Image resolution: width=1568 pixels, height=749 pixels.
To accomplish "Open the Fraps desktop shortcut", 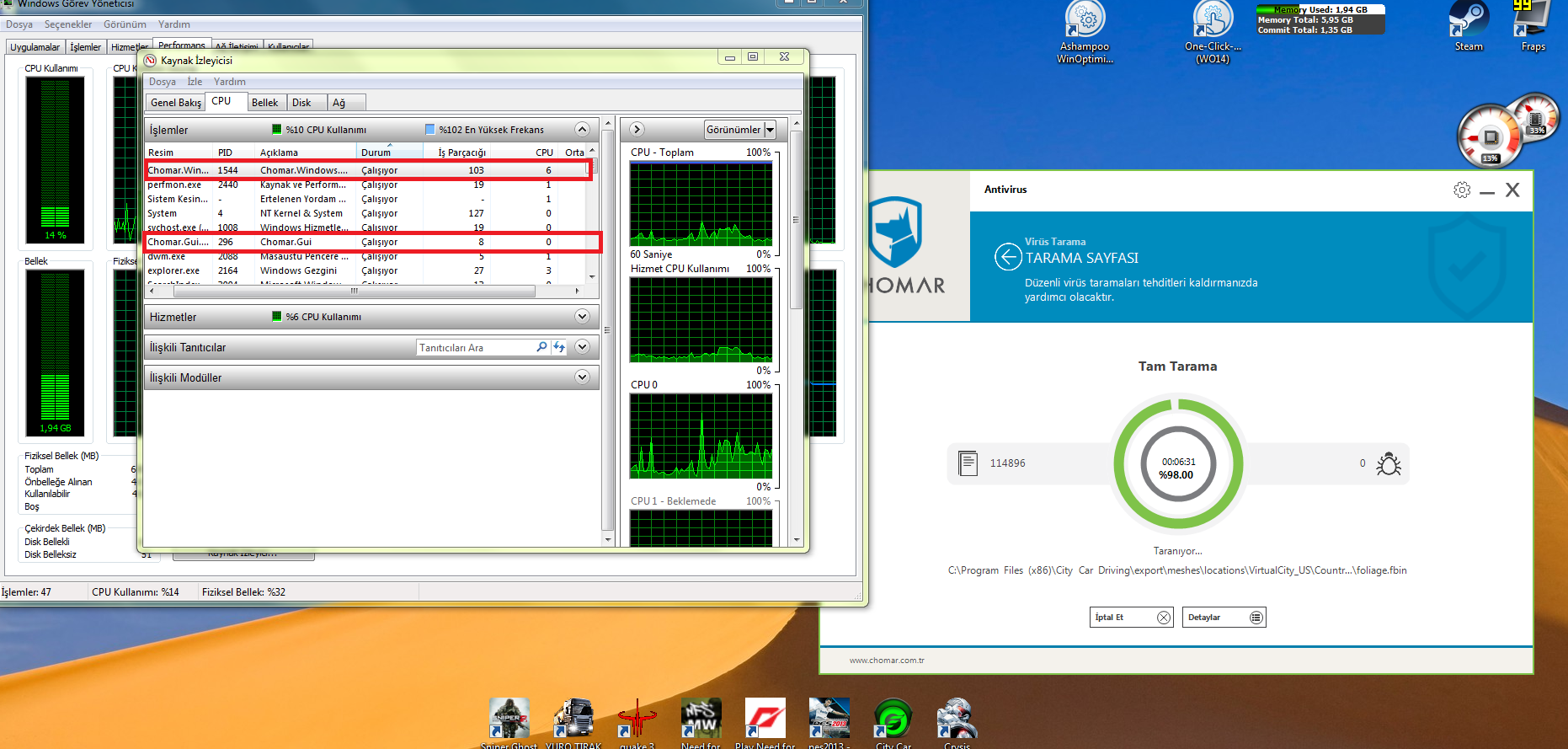I will [x=1533, y=26].
